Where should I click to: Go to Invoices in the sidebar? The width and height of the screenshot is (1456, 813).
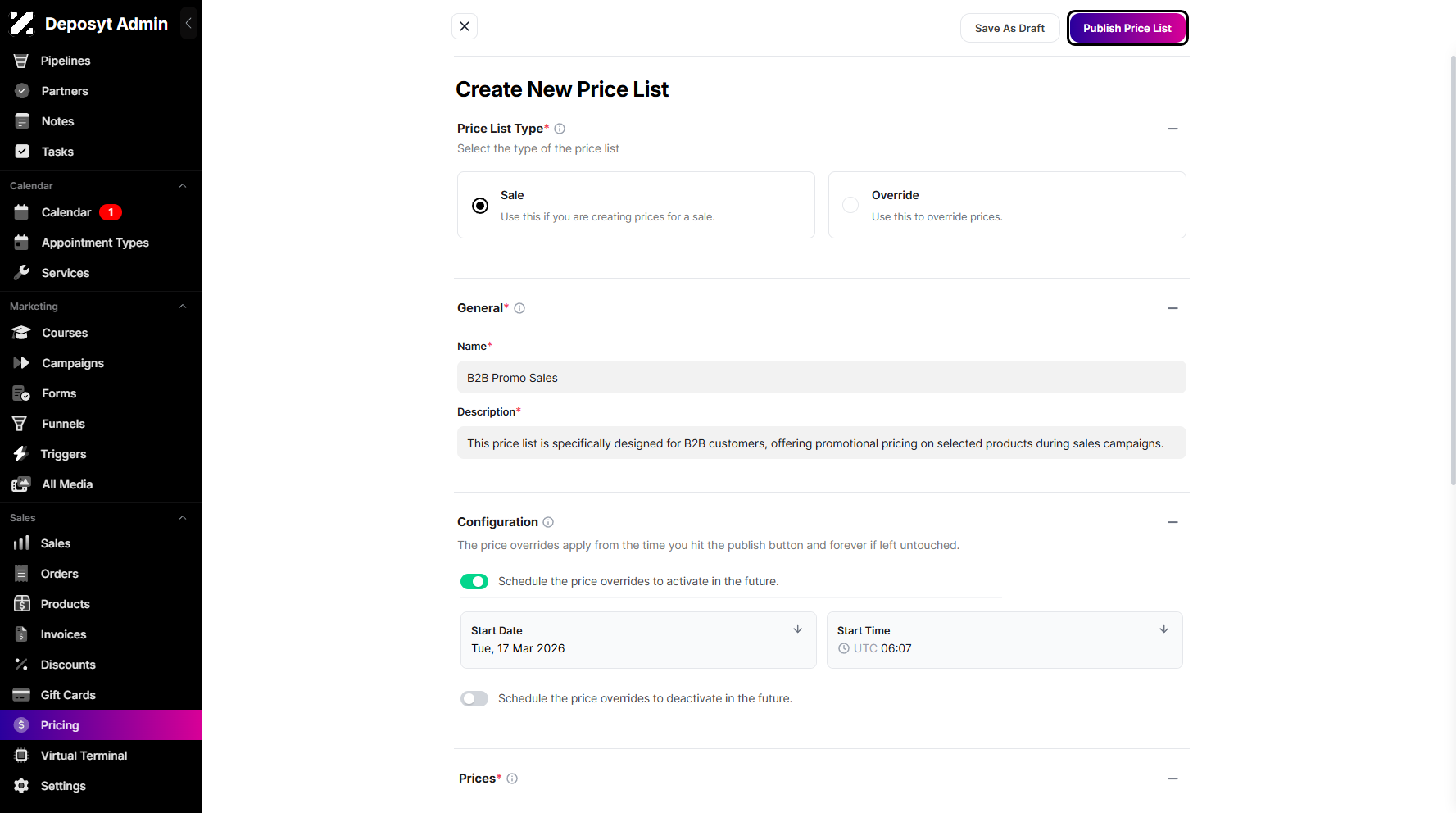(x=101, y=634)
